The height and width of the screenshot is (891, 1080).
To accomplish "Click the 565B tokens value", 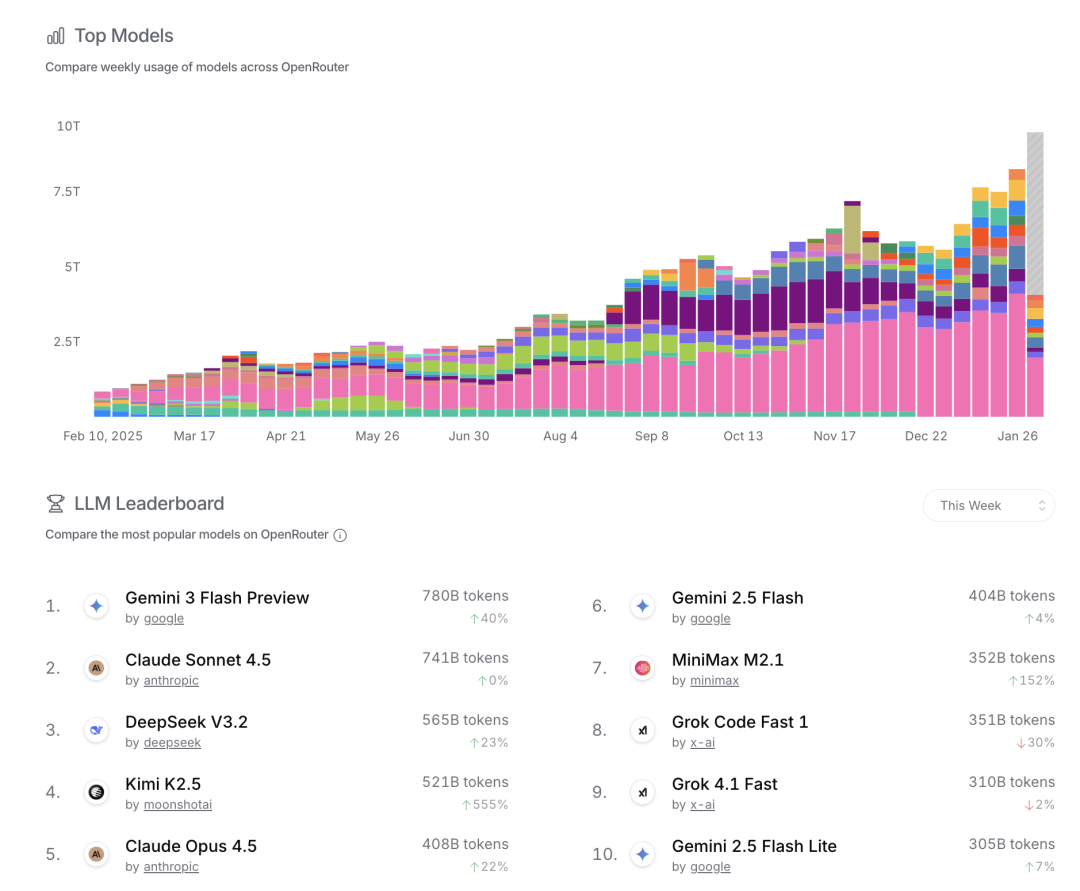I will (x=466, y=720).
